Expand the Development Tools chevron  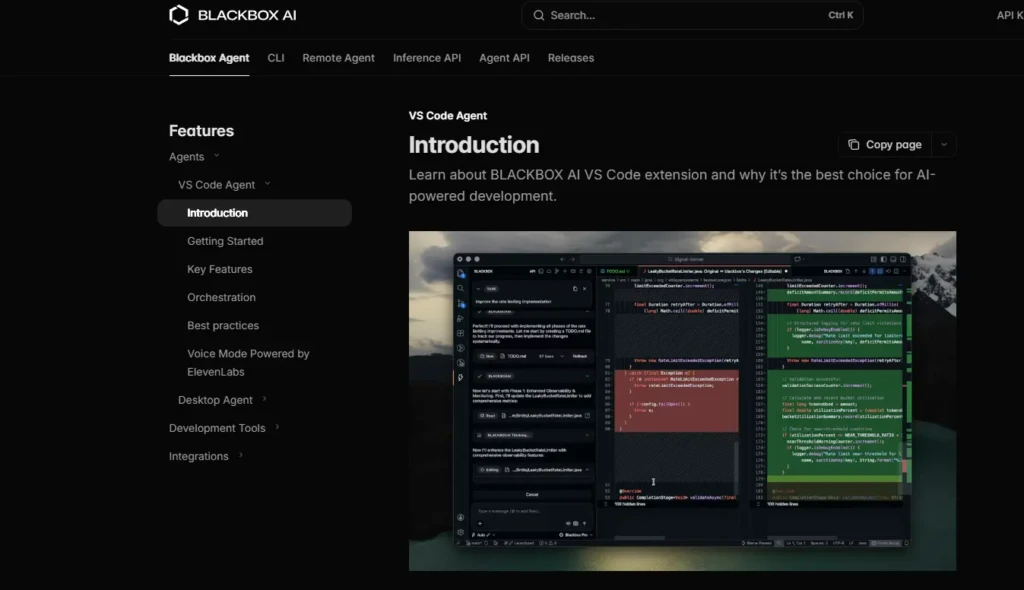277,427
